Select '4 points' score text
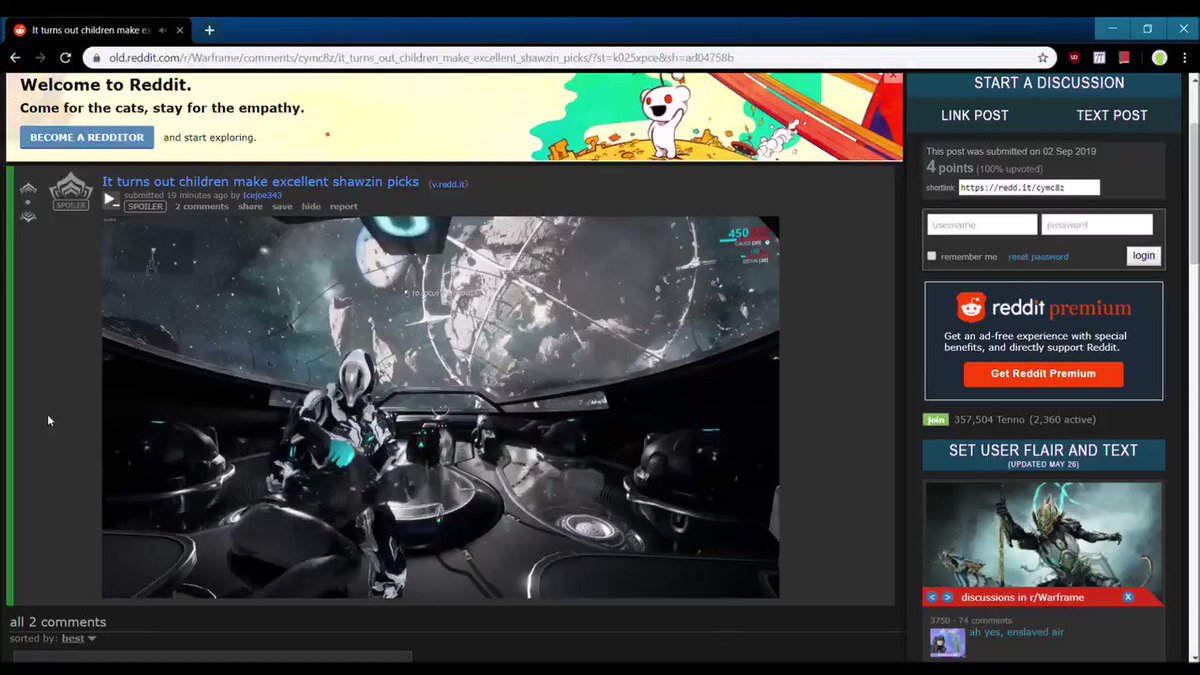This screenshot has width=1200, height=675. 949,168
